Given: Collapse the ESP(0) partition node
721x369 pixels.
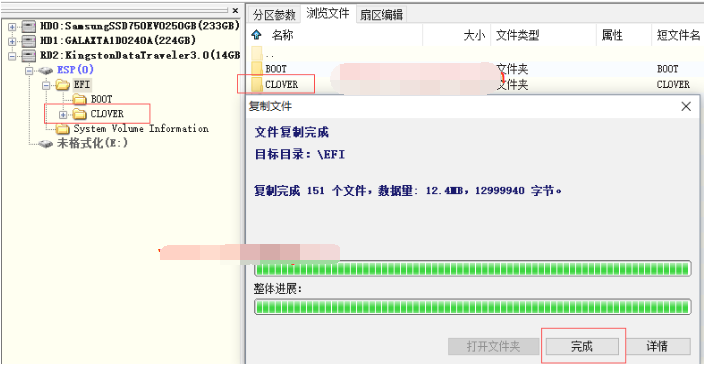Looking at the screenshot, I should [x=29, y=71].
